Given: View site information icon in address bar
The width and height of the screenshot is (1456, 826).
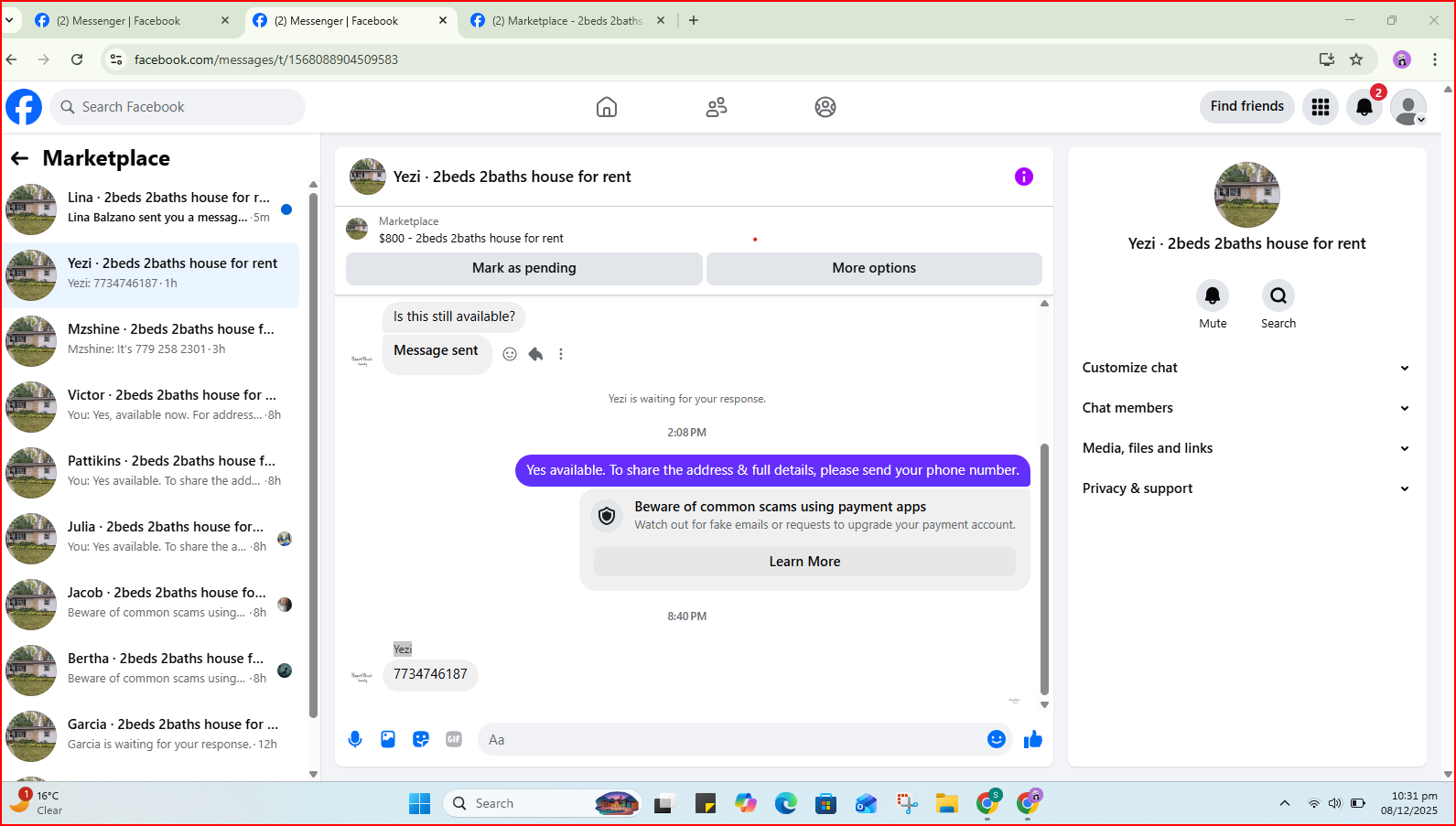Looking at the screenshot, I should (x=115, y=59).
